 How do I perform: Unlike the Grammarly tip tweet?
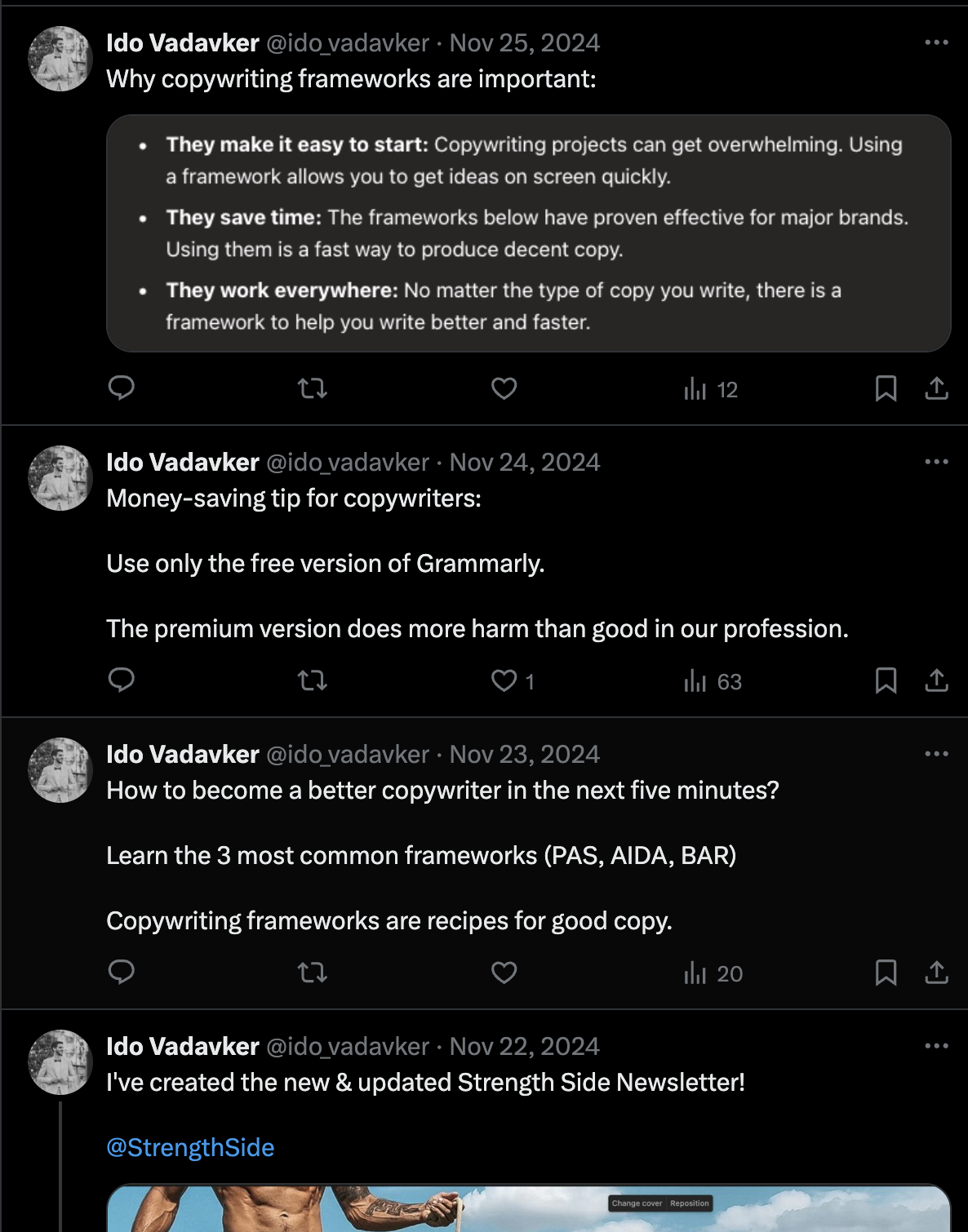[503, 681]
